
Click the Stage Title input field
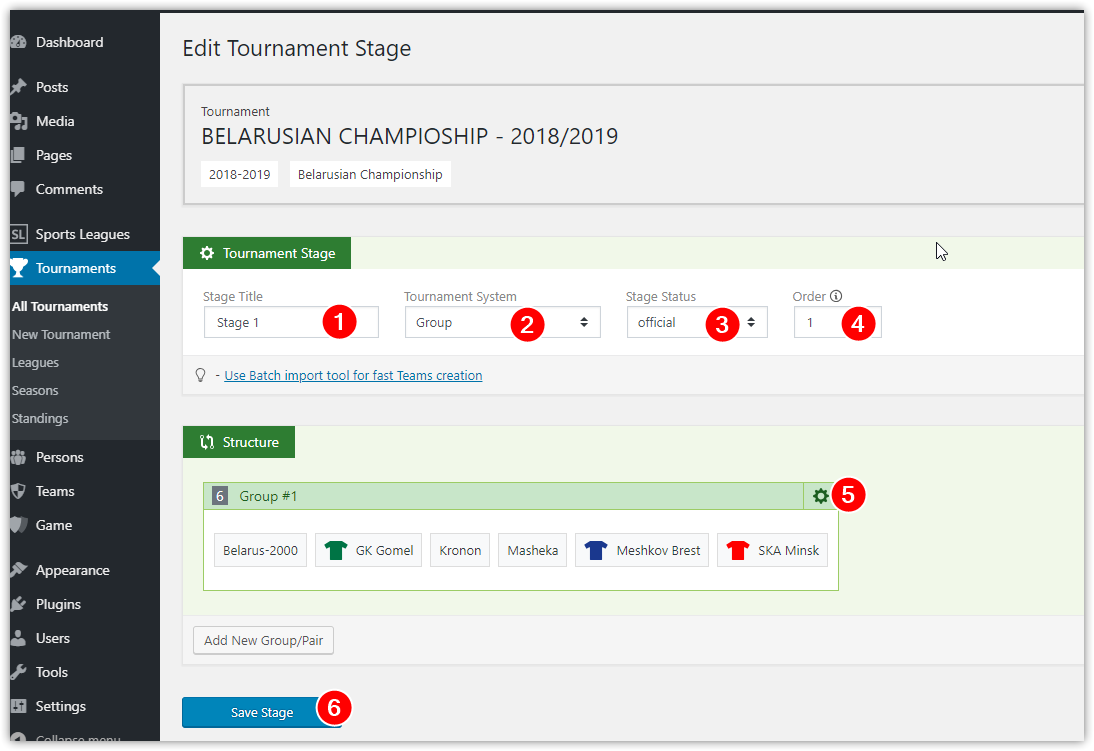(x=291, y=322)
